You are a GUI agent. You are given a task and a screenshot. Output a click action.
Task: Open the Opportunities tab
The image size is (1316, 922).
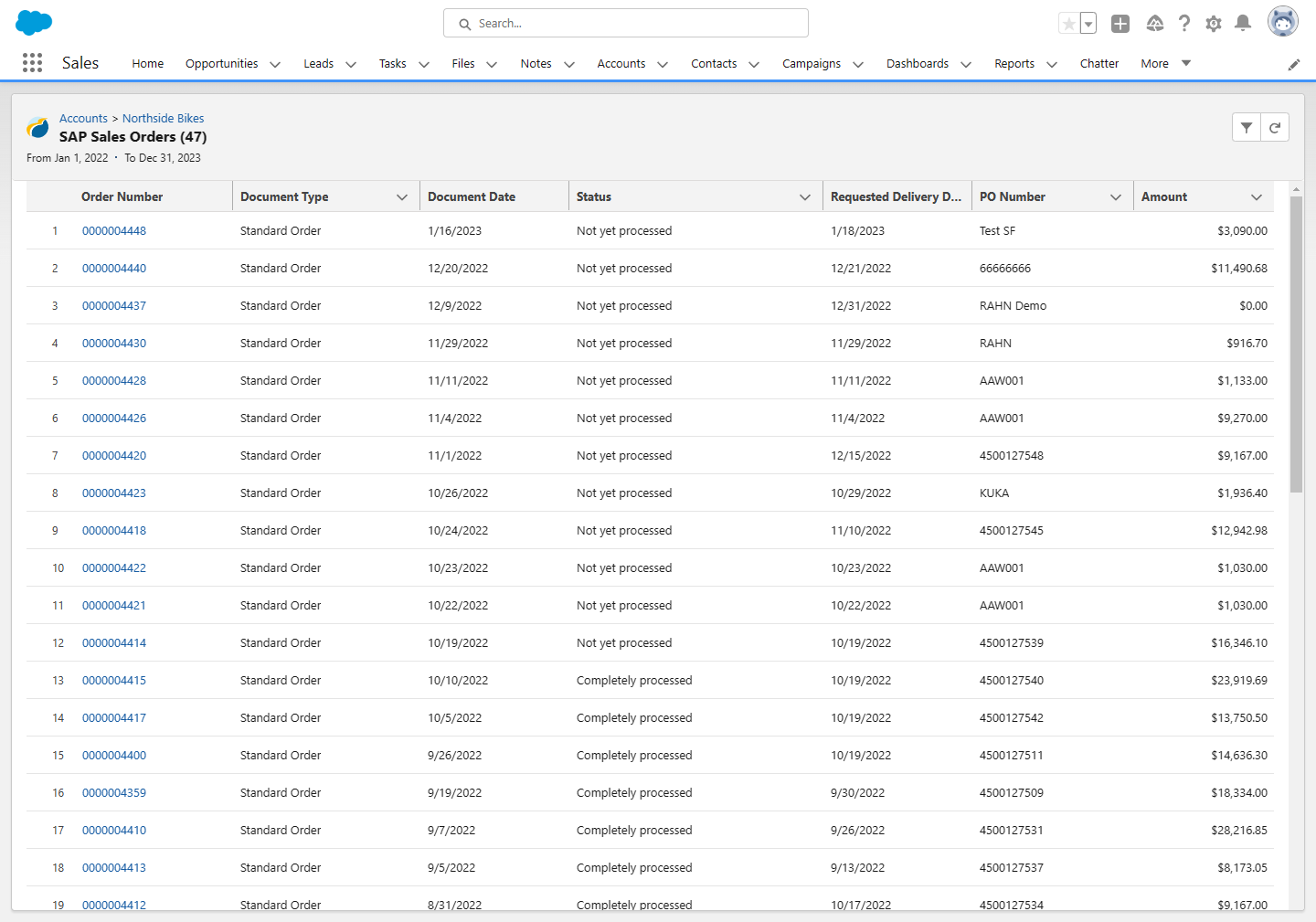(x=221, y=63)
